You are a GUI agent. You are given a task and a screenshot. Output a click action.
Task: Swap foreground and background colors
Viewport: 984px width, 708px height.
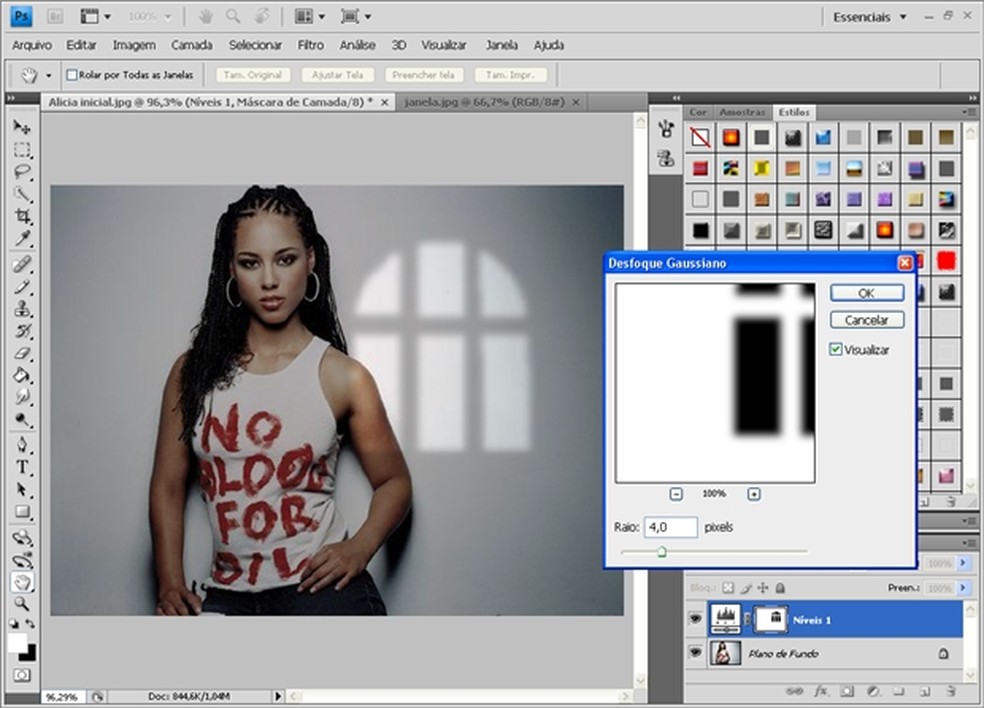[30, 623]
